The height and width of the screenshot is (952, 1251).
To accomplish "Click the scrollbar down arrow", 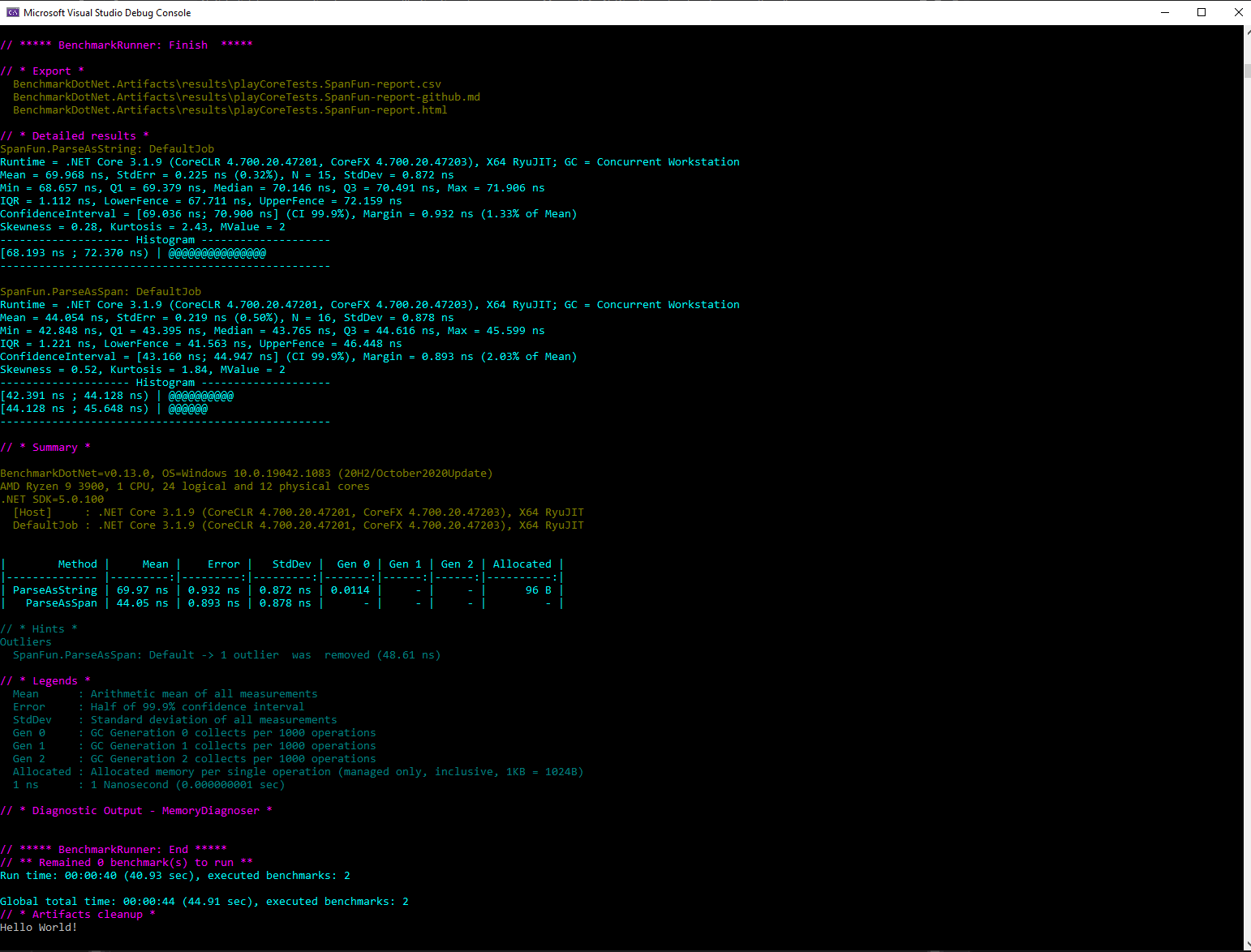I will [x=1247, y=946].
